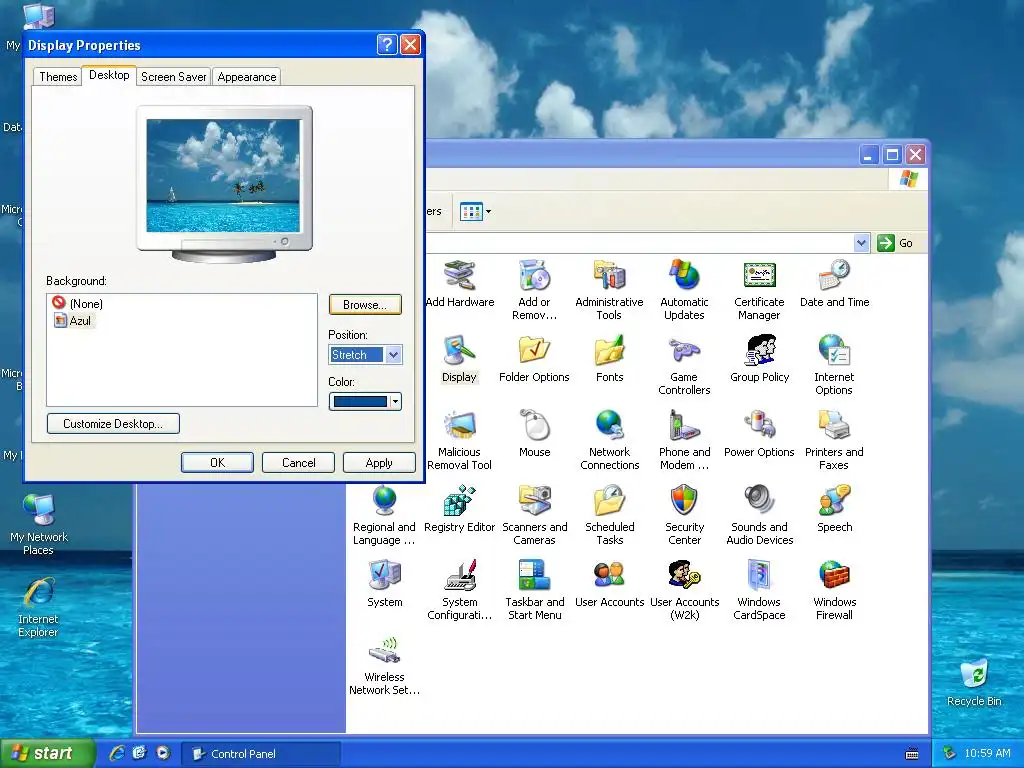This screenshot has width=1024, height=768.
Task: Open the Fonts folder icon
Action: pyautogui.click(x=609, y=359)
